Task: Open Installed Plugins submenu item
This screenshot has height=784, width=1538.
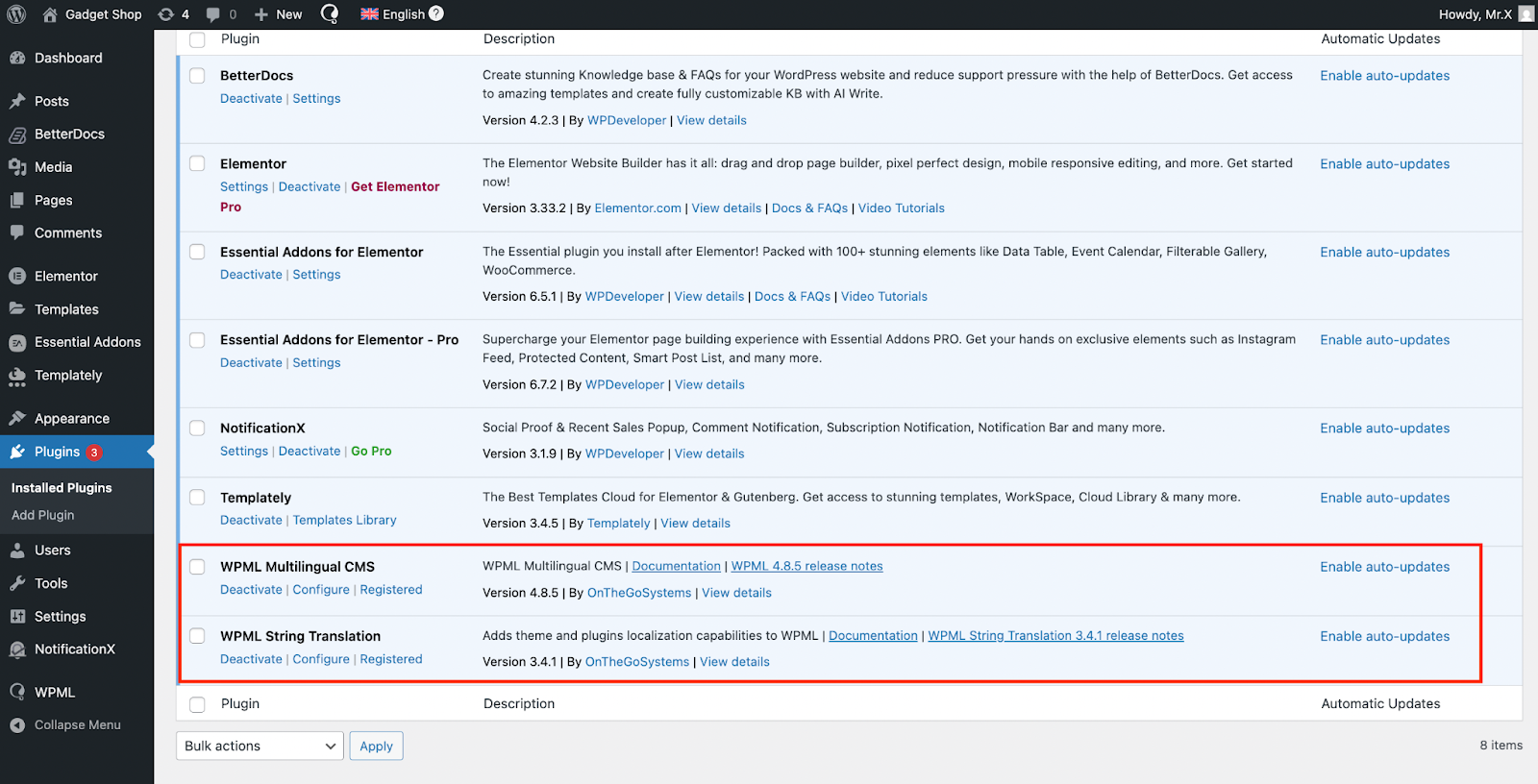Action: (62, 488)
